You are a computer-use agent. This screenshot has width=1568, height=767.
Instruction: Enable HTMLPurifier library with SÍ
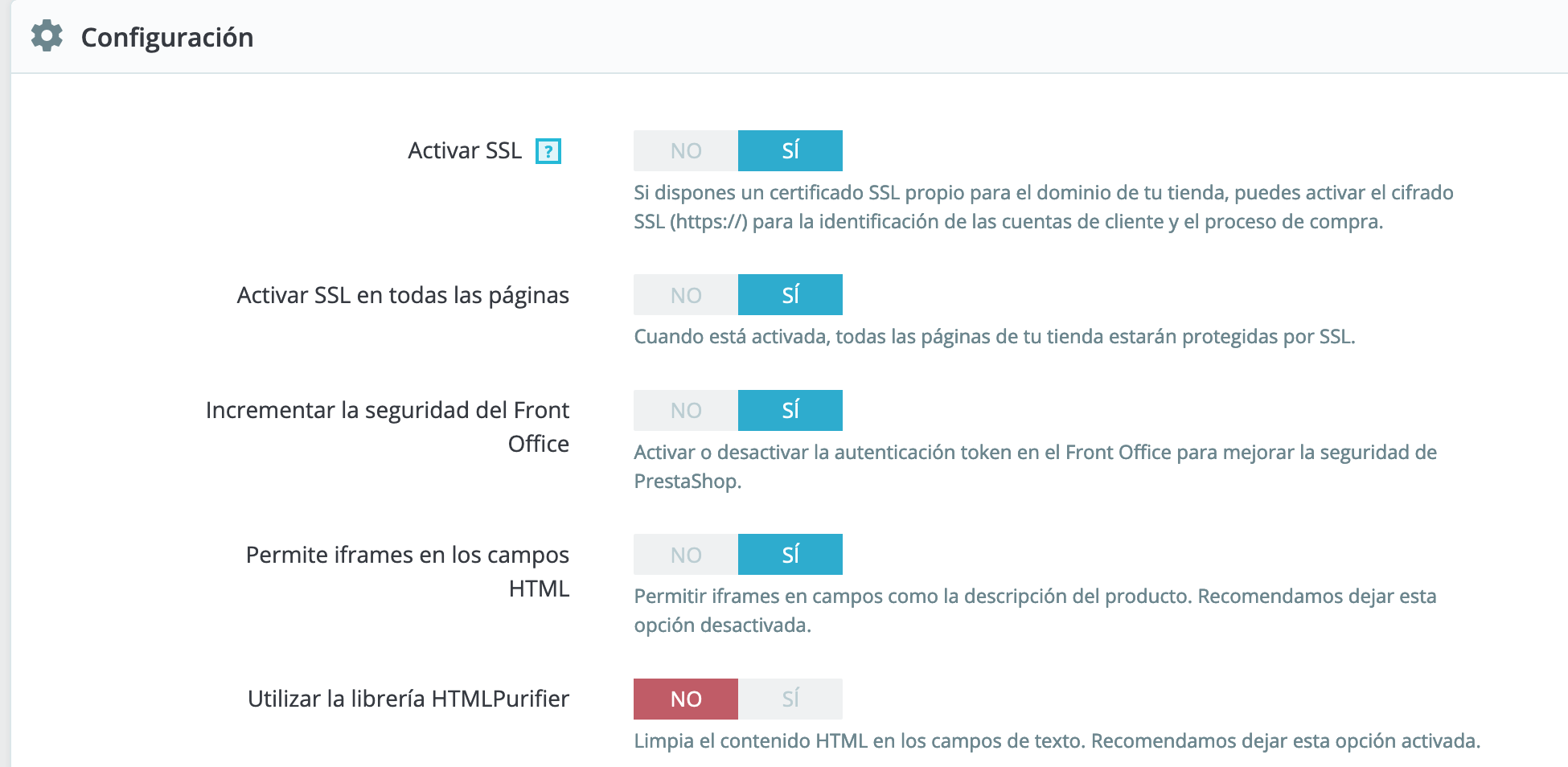point(790,699)
